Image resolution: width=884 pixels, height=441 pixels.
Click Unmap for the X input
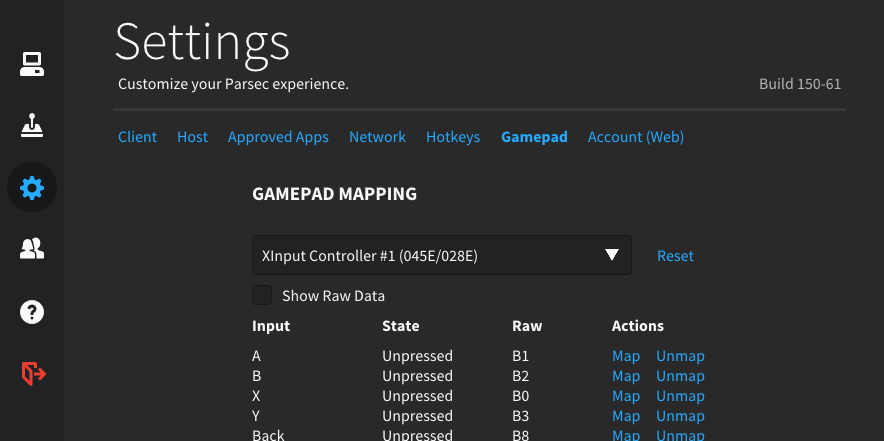coord(680,396)
